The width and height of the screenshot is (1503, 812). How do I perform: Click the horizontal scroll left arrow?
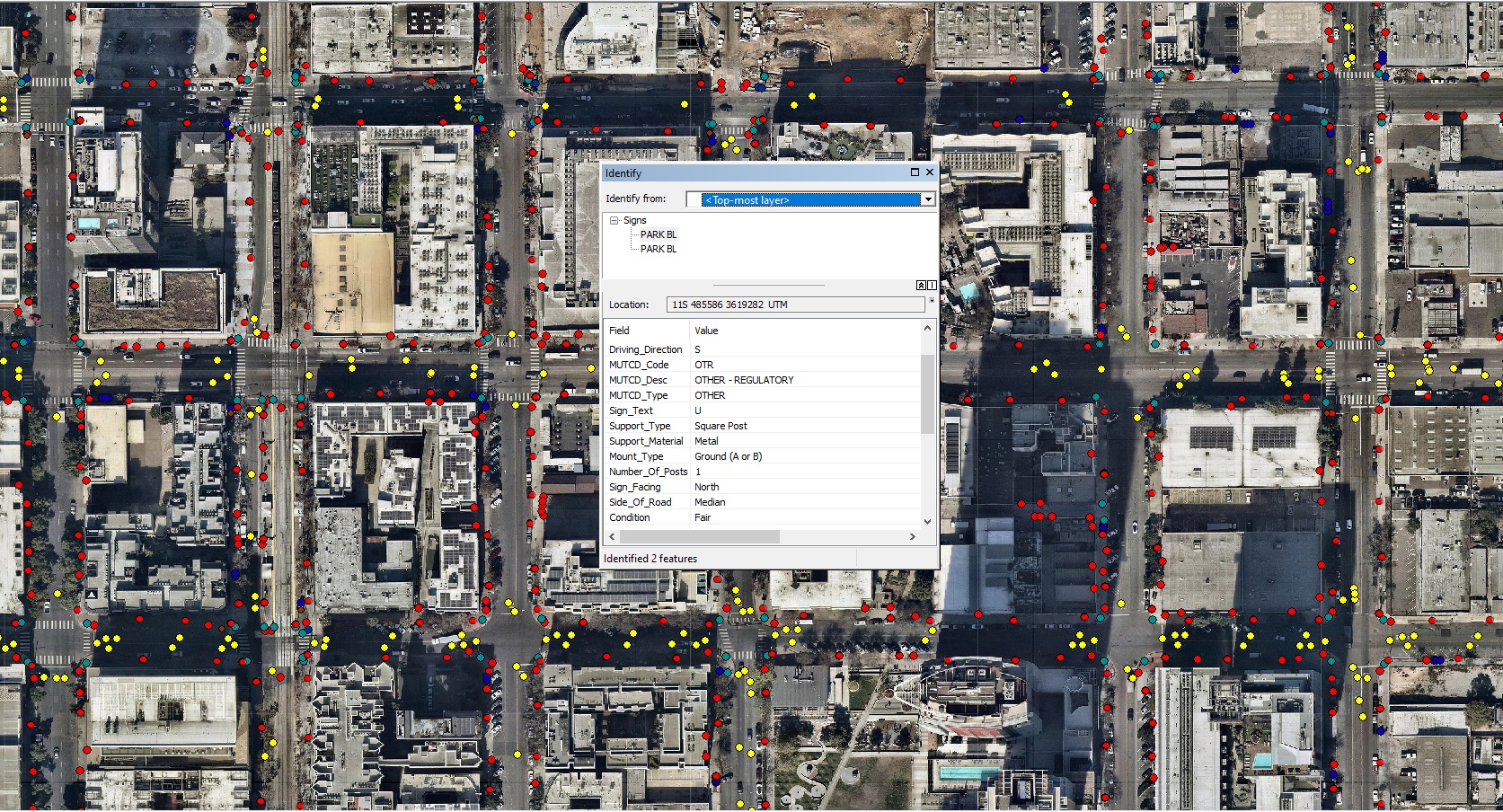613,536
